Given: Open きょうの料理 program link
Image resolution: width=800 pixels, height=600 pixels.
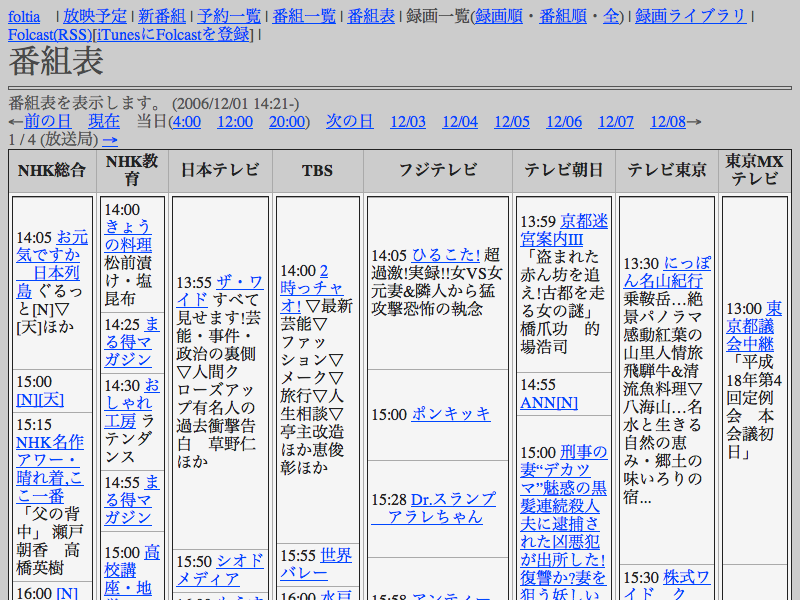Looking at the screenshot, I should [129, 235].
